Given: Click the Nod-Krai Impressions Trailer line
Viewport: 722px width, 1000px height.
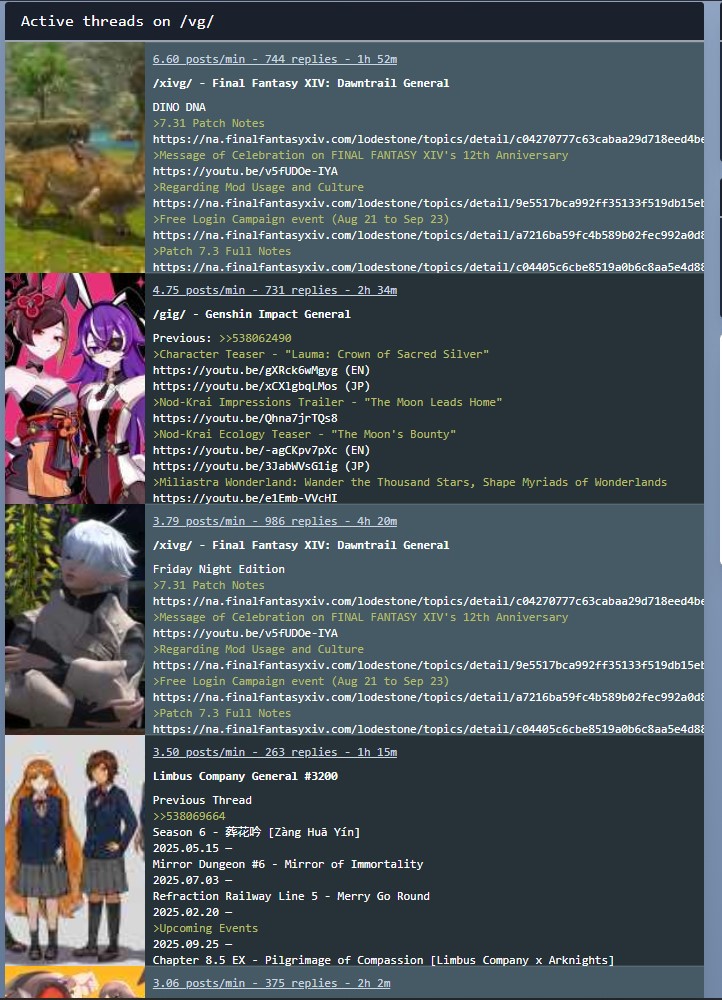Looking at the screenshot, I should coord(327,402).
